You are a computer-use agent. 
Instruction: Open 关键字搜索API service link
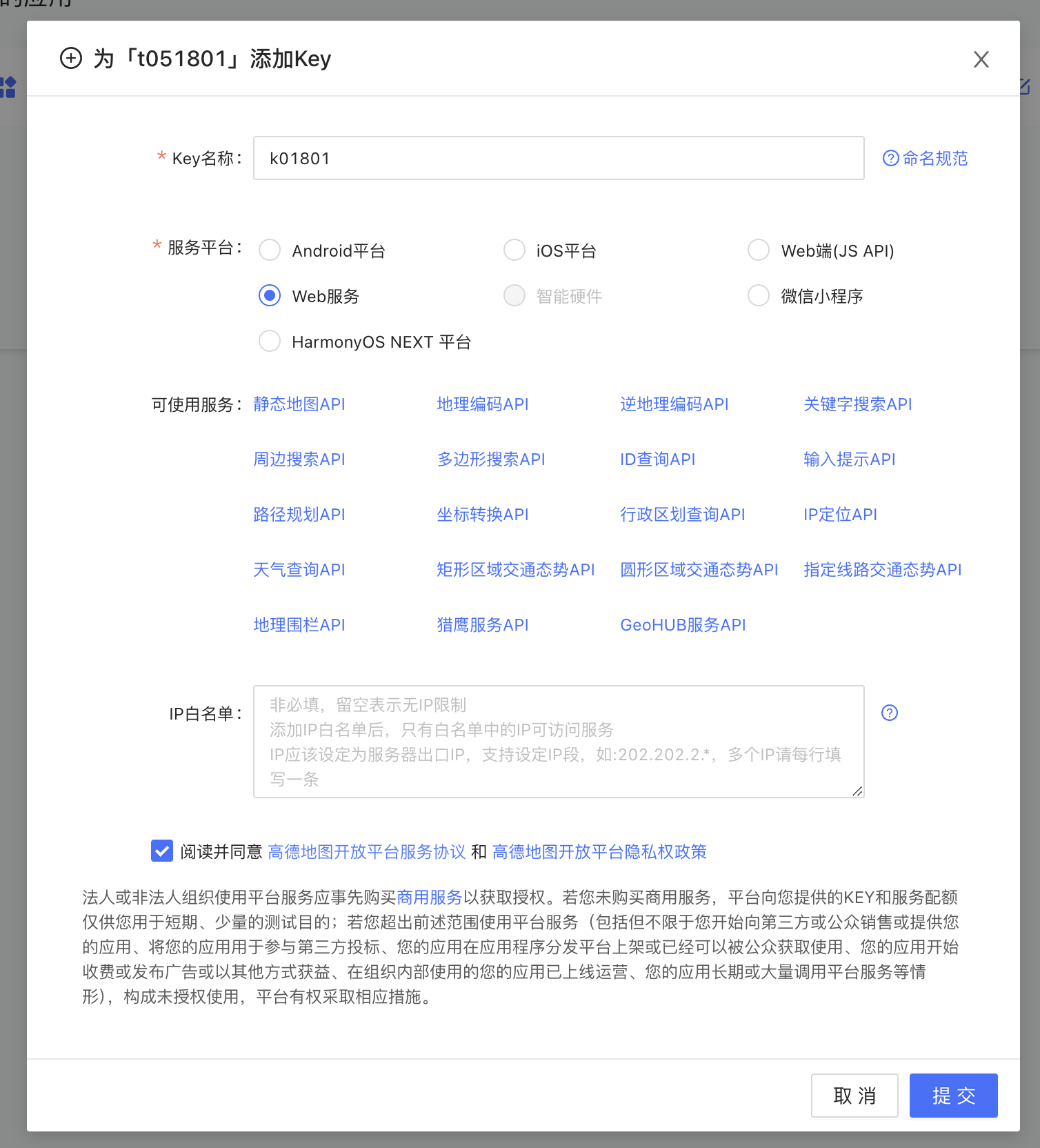(858, 404)
